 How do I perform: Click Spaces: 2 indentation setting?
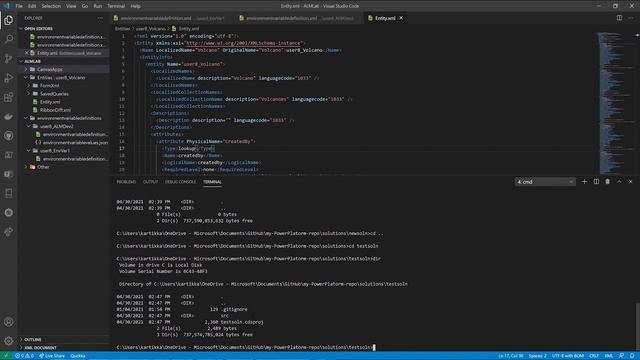click(x=538, y=356)
